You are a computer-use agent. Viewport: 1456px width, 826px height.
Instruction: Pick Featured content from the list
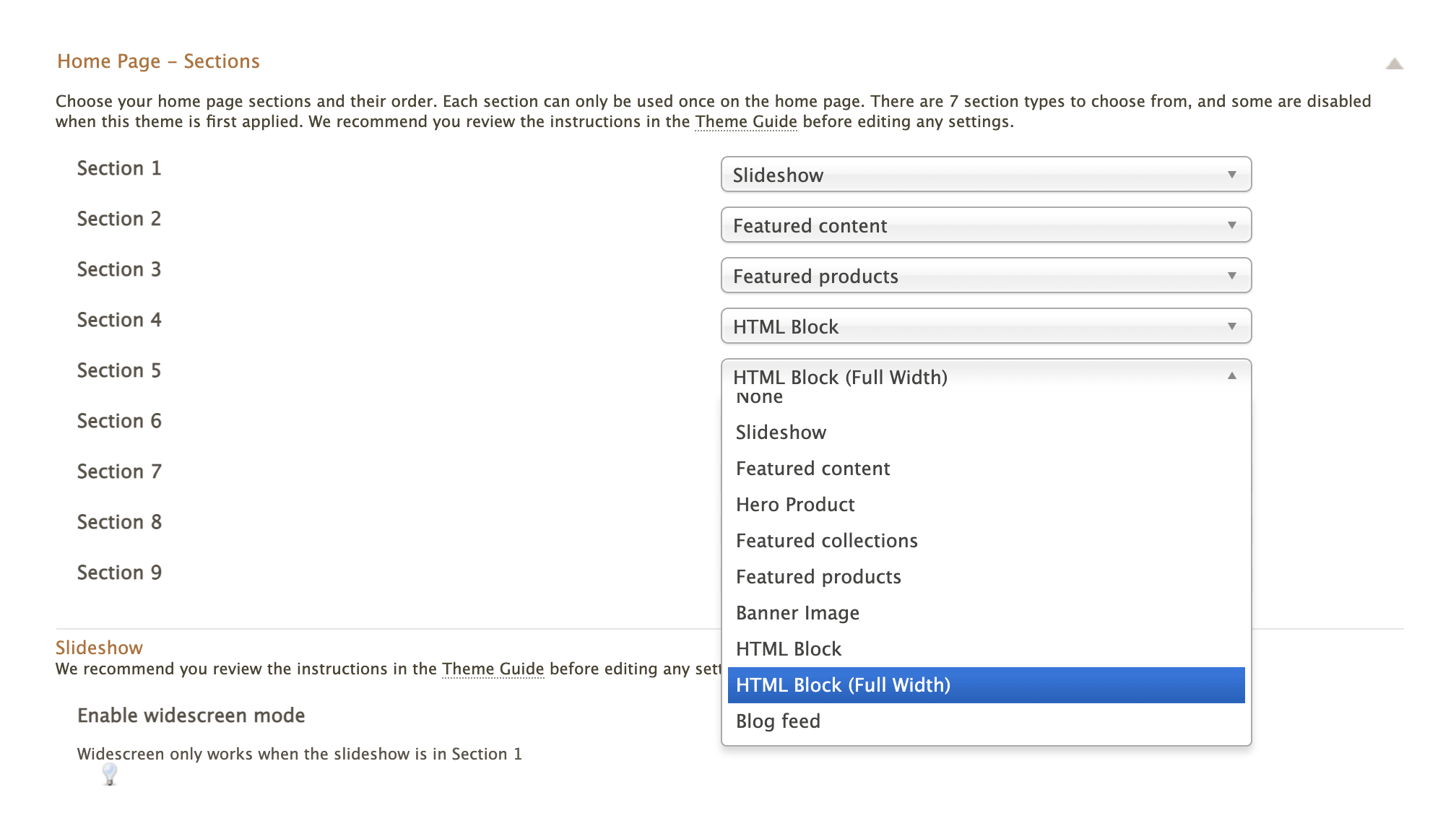coord(812,469)
